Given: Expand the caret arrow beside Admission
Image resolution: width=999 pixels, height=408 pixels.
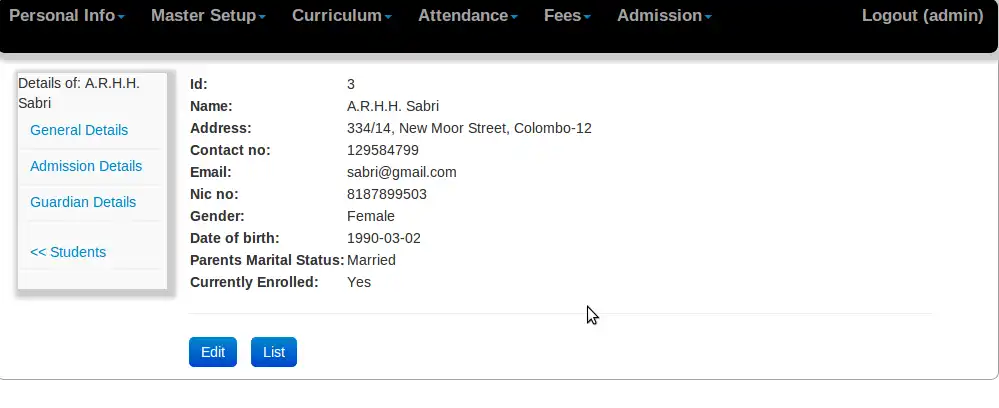Looking at the screenshot, I should [x=708, y=18].
